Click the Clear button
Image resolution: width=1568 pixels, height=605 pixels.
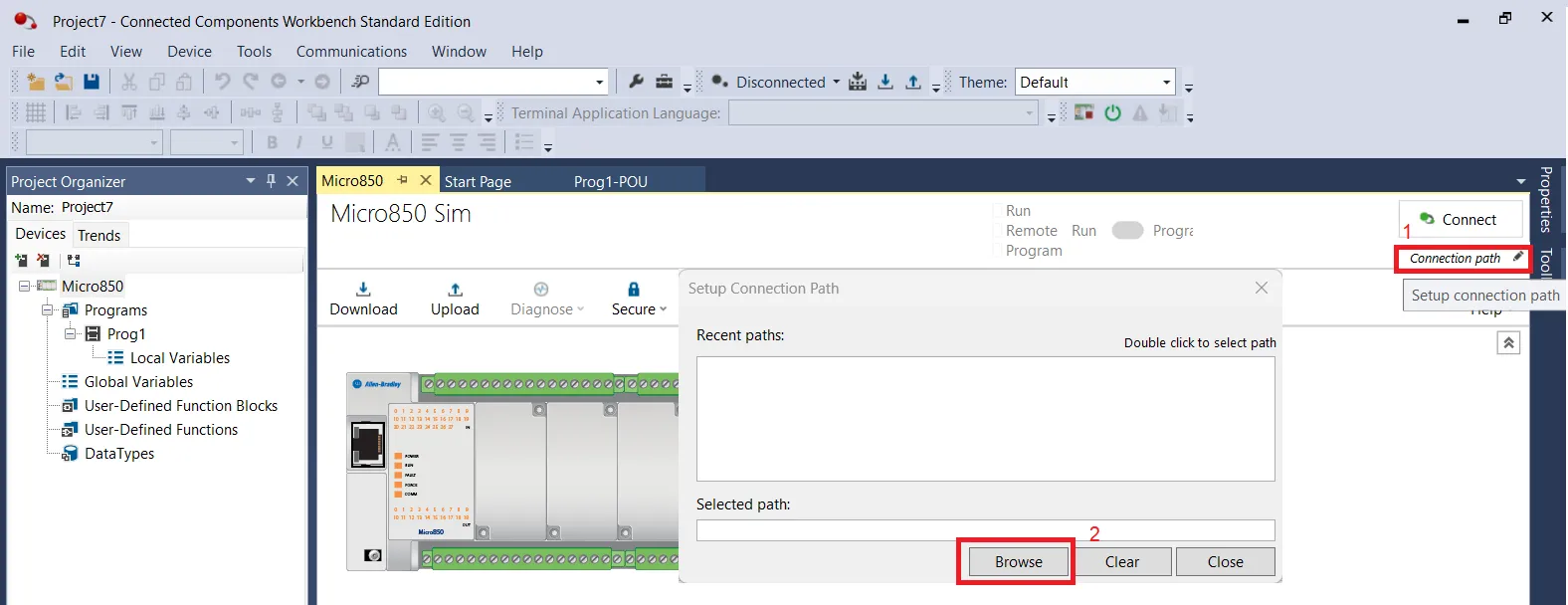coord(1122,562)
